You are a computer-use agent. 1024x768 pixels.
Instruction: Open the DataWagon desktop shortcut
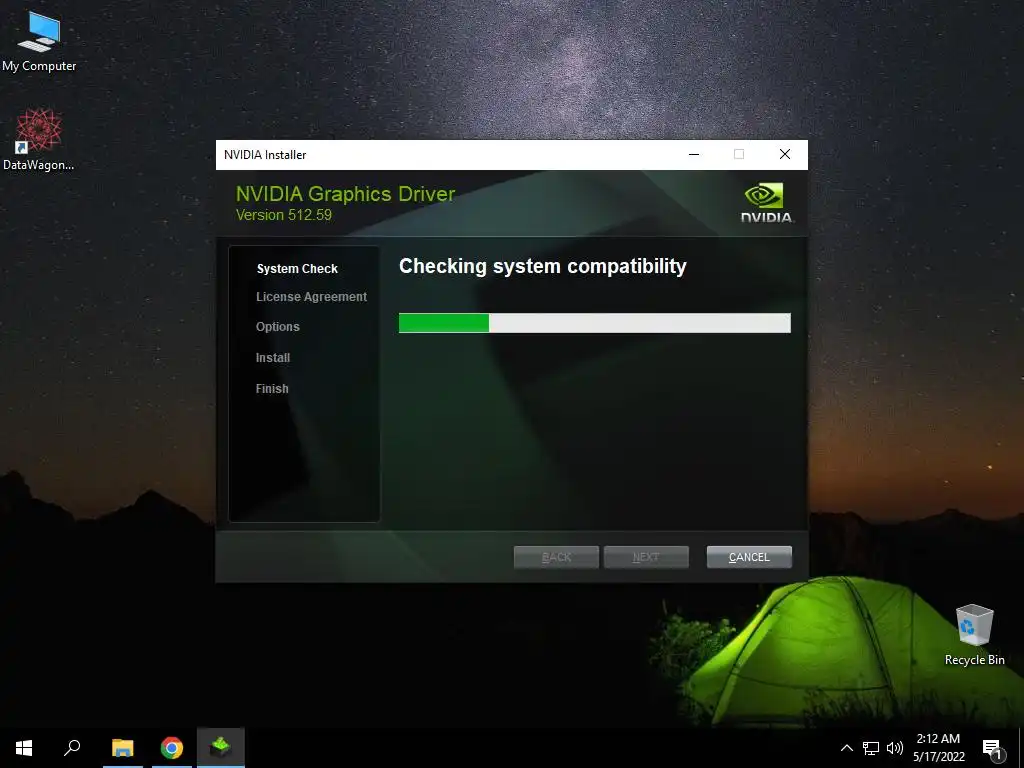[38, 140]
